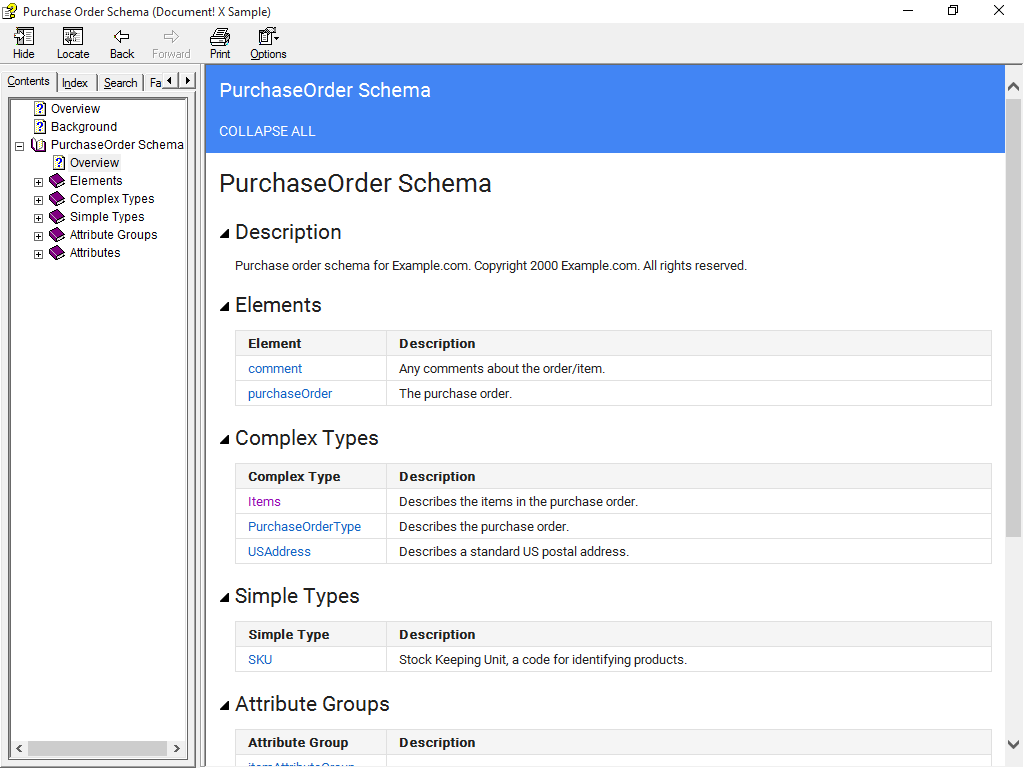This screenshot has height=768, width=1024.
Task: Expand the Attributes tree node
Action: (x=39, y=254)
